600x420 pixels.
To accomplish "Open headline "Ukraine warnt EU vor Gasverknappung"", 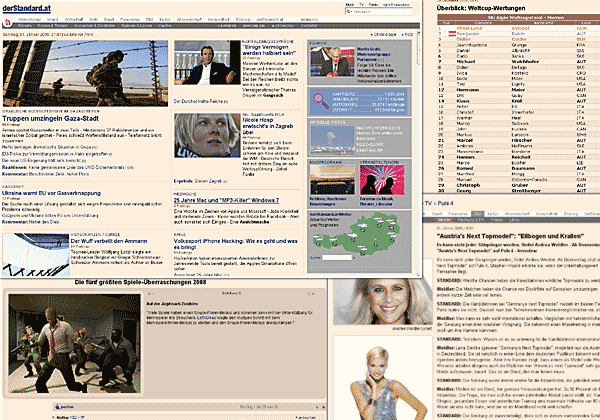I will [x=51, y=193].
